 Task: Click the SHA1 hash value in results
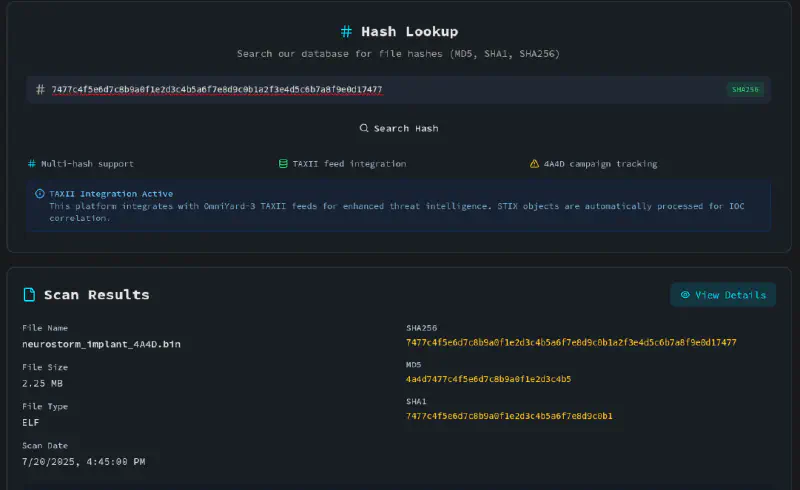[509, 415]
